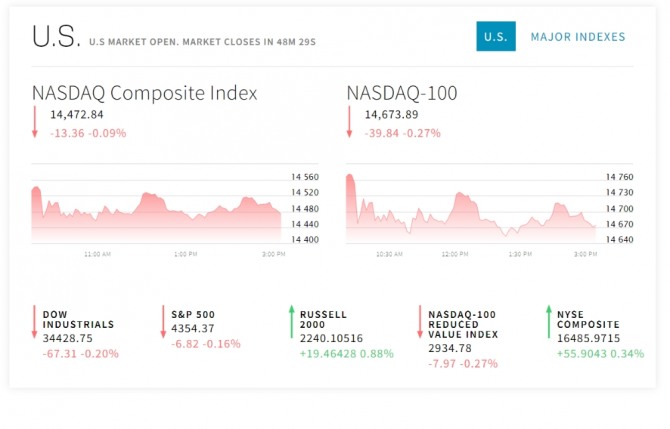The image size is (670, 429).
Task: Click the 12:00 PM label on NASDAQ-100 chart
Action: click(x=455, y=254)
